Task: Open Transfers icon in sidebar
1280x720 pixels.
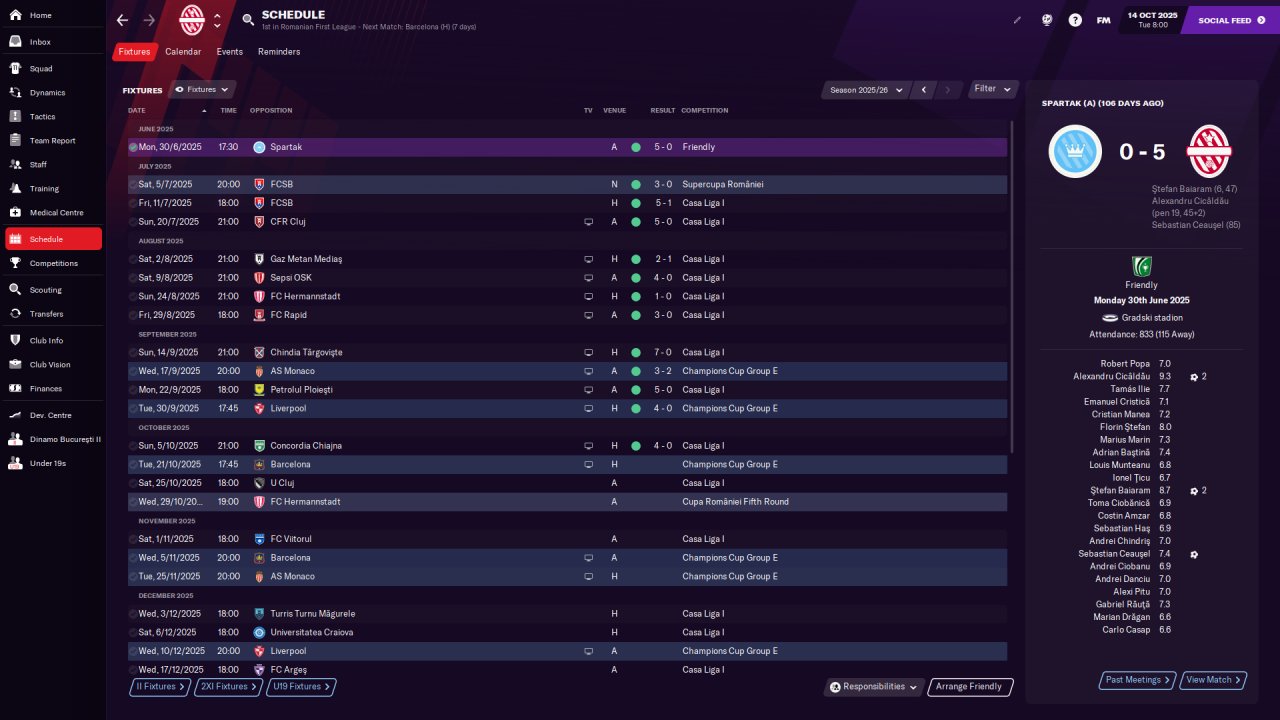Action: coord(16,314)
